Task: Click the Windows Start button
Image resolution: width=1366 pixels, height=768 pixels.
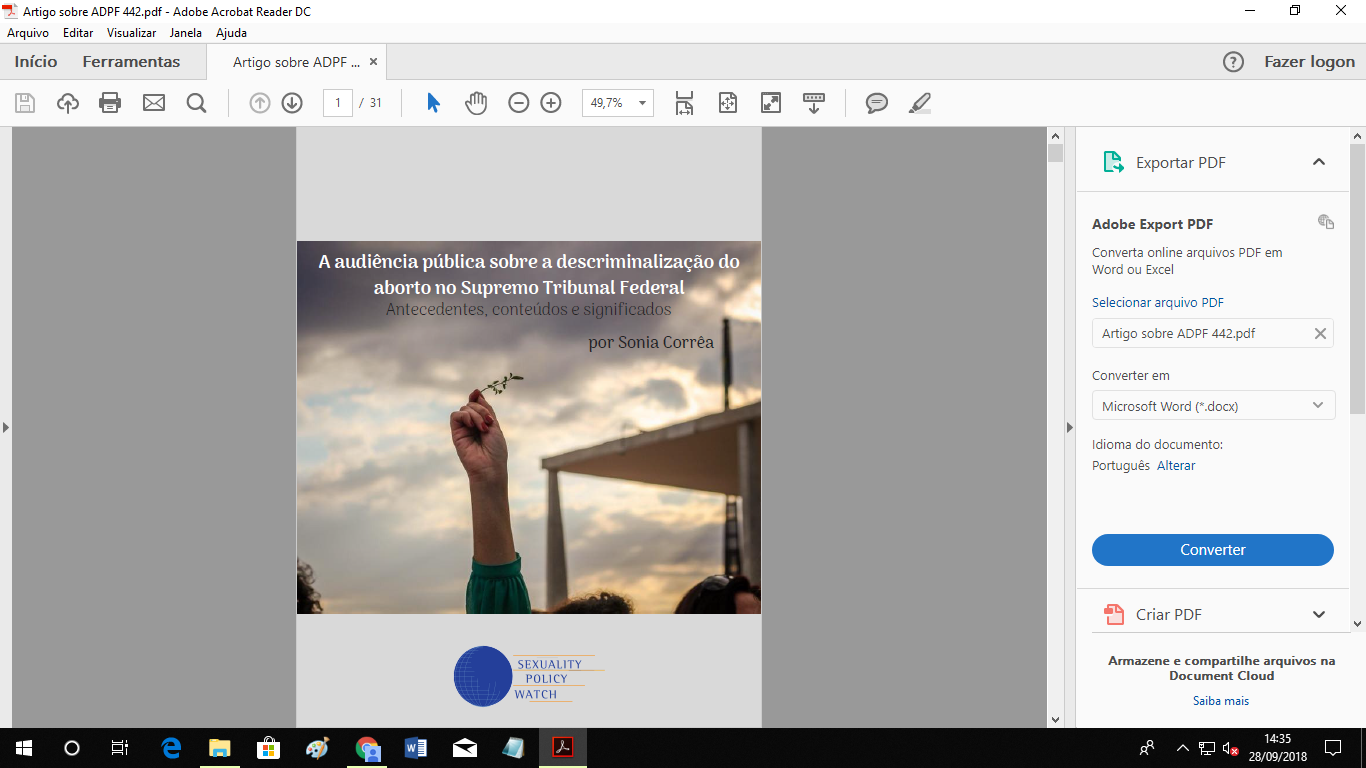Action: [x=24, y=748]
